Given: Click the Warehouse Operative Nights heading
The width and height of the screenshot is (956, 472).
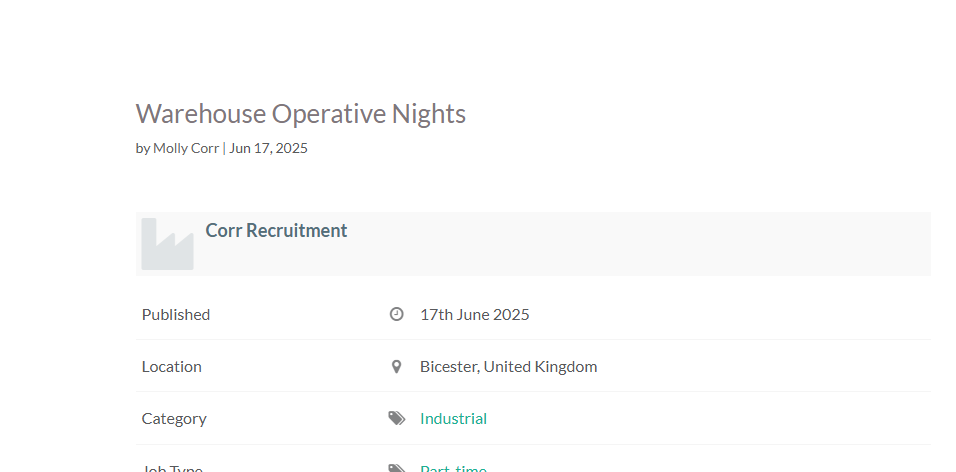Looking at the screenshot, I should point(301,114).
